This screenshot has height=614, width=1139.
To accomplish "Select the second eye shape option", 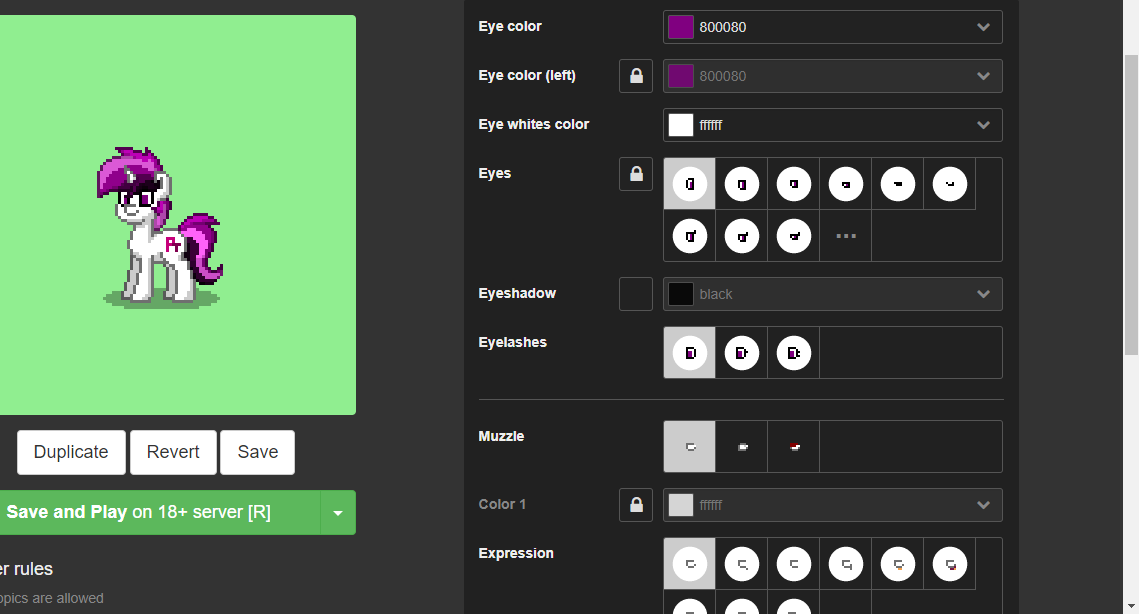I will (x=742, y=184).
